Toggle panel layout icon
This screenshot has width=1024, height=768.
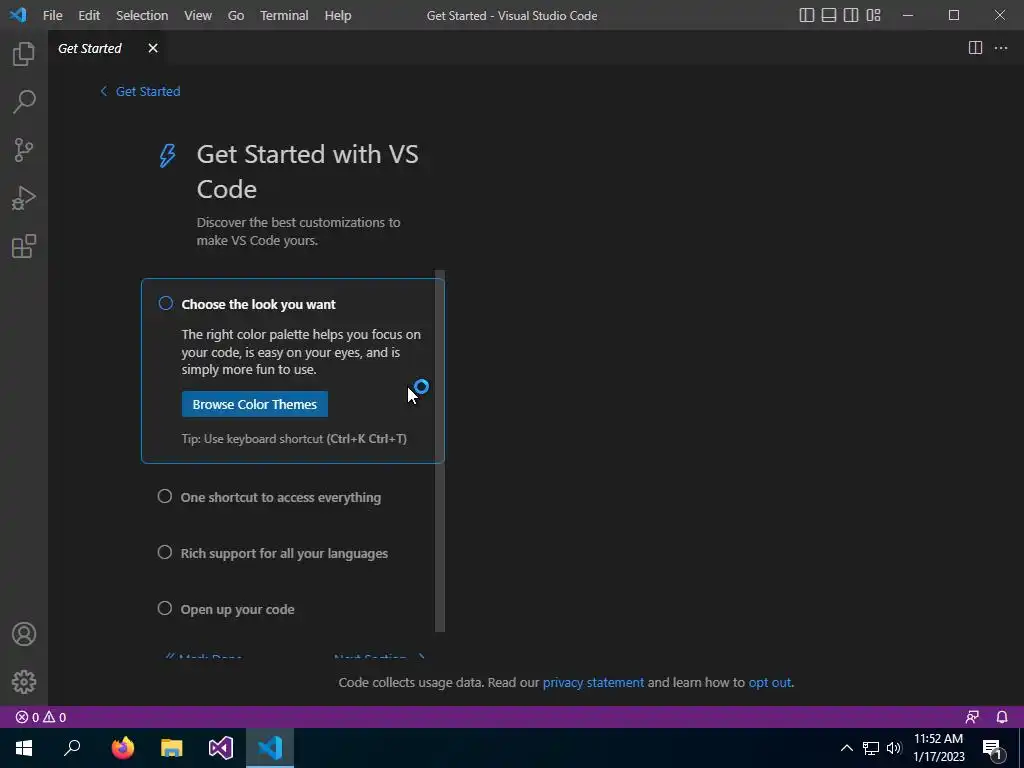tap(829, 15)
